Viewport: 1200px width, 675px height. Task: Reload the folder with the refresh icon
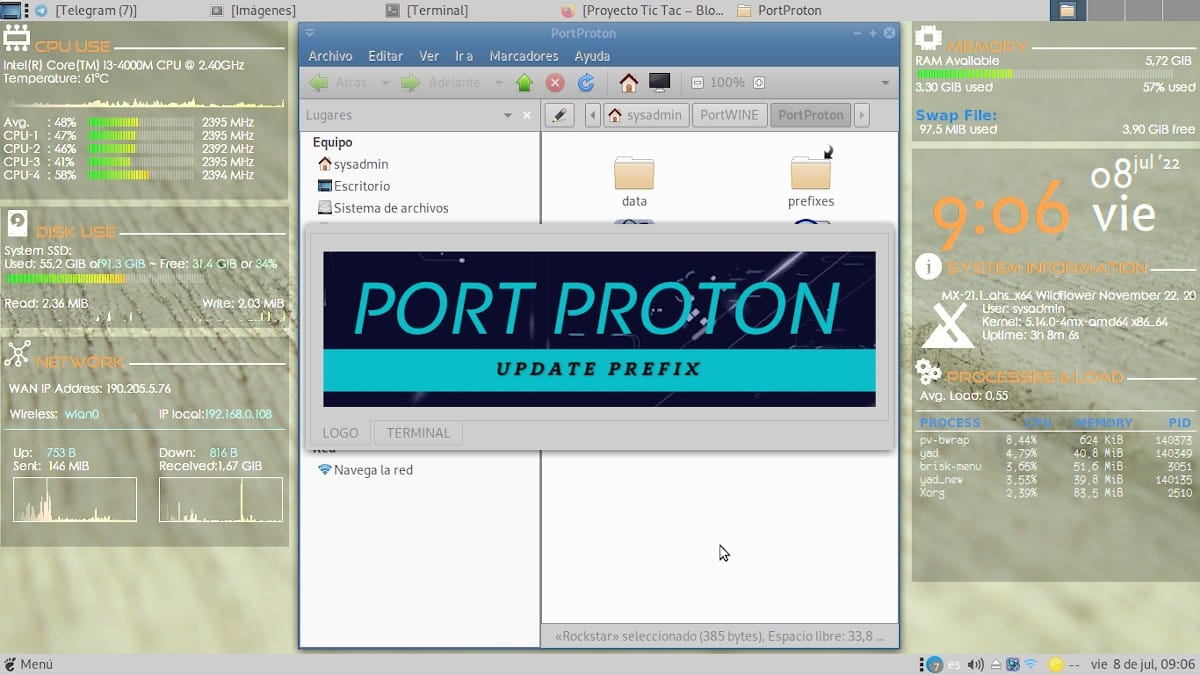click(x=586, y=83)
